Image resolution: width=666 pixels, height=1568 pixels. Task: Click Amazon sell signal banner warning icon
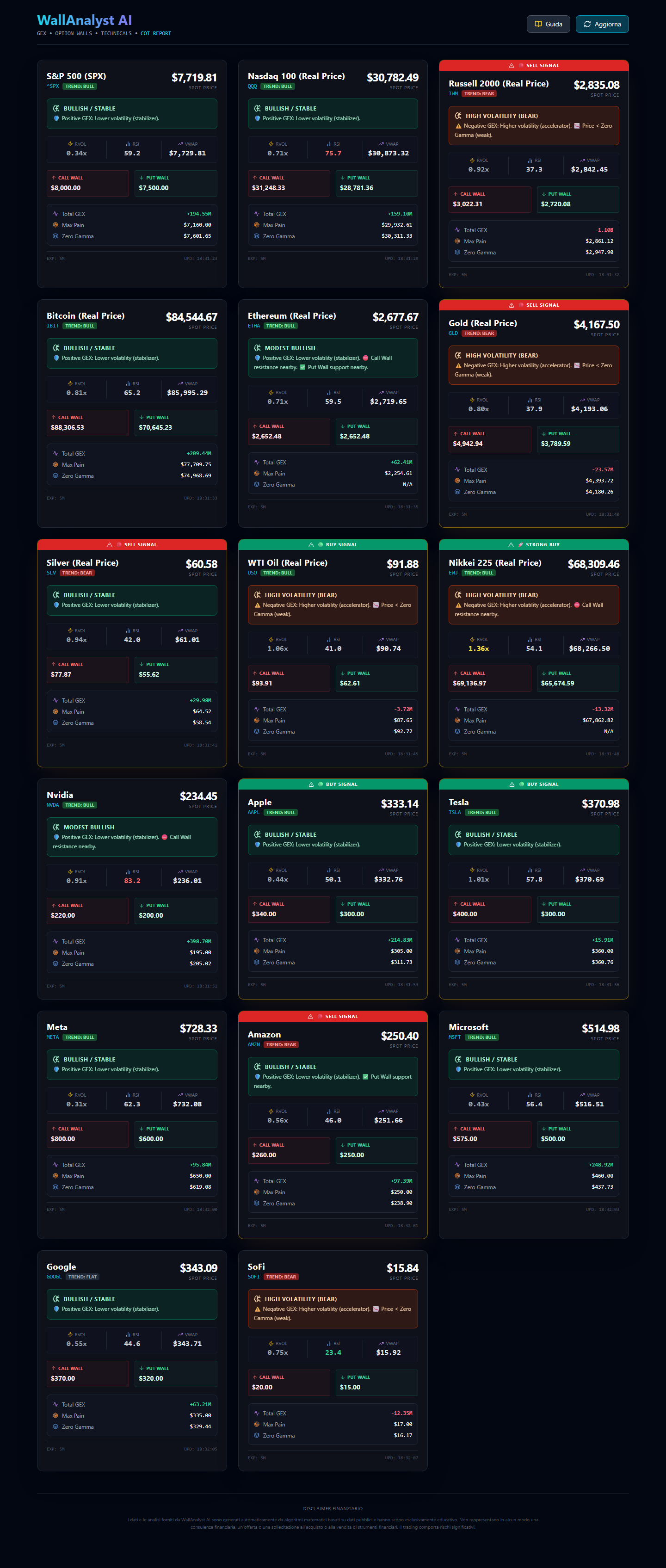coord(310,1017)
